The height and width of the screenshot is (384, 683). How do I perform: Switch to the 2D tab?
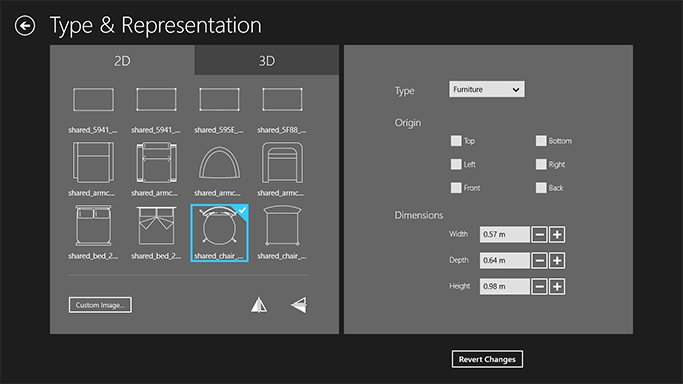[122, 61]
